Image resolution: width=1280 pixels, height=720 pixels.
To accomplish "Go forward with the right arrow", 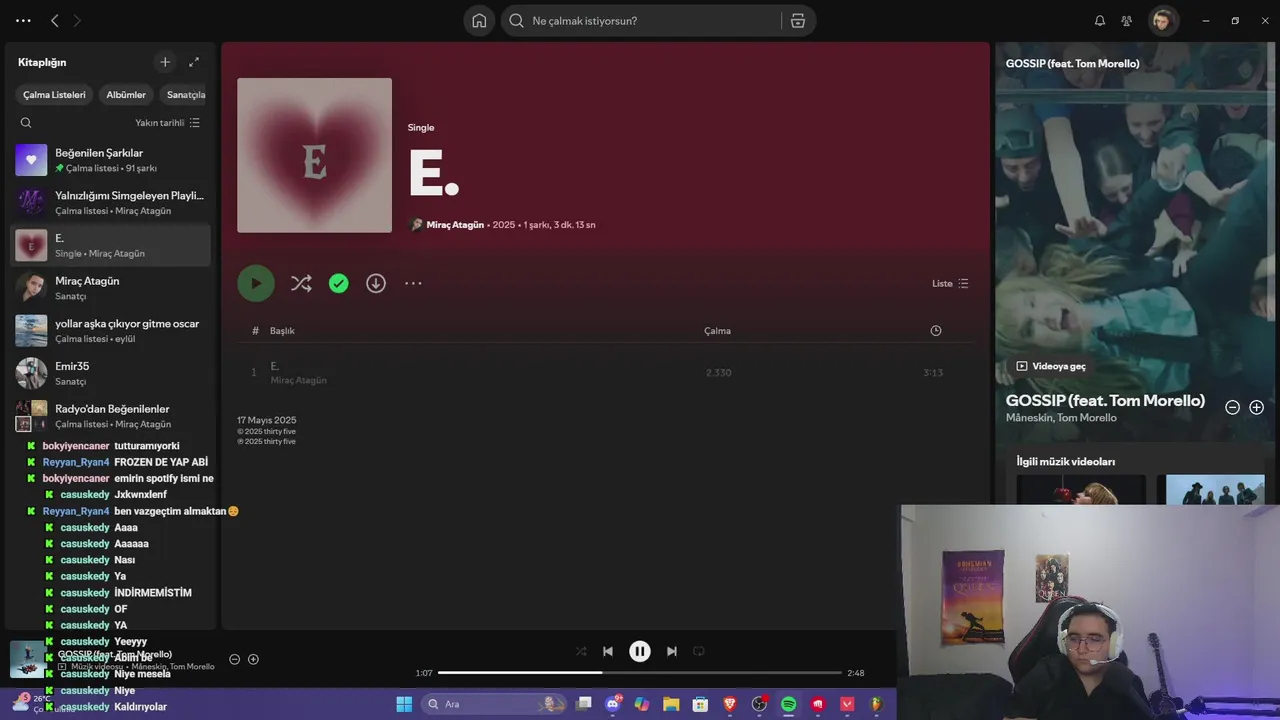I will click(77, 20).
